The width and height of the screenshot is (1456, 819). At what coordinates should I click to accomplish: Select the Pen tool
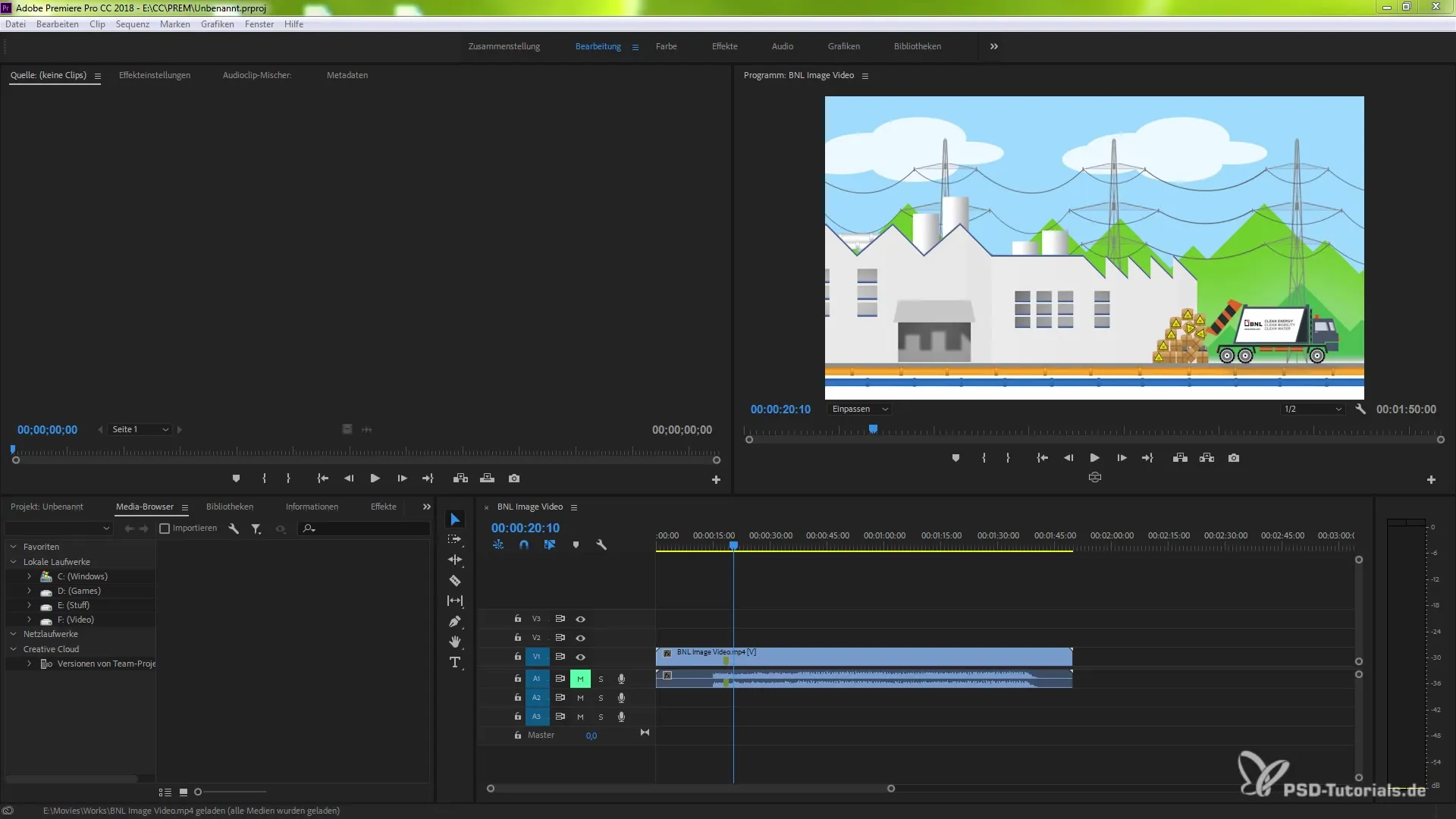pyautogui.click(x=455, y=621)
